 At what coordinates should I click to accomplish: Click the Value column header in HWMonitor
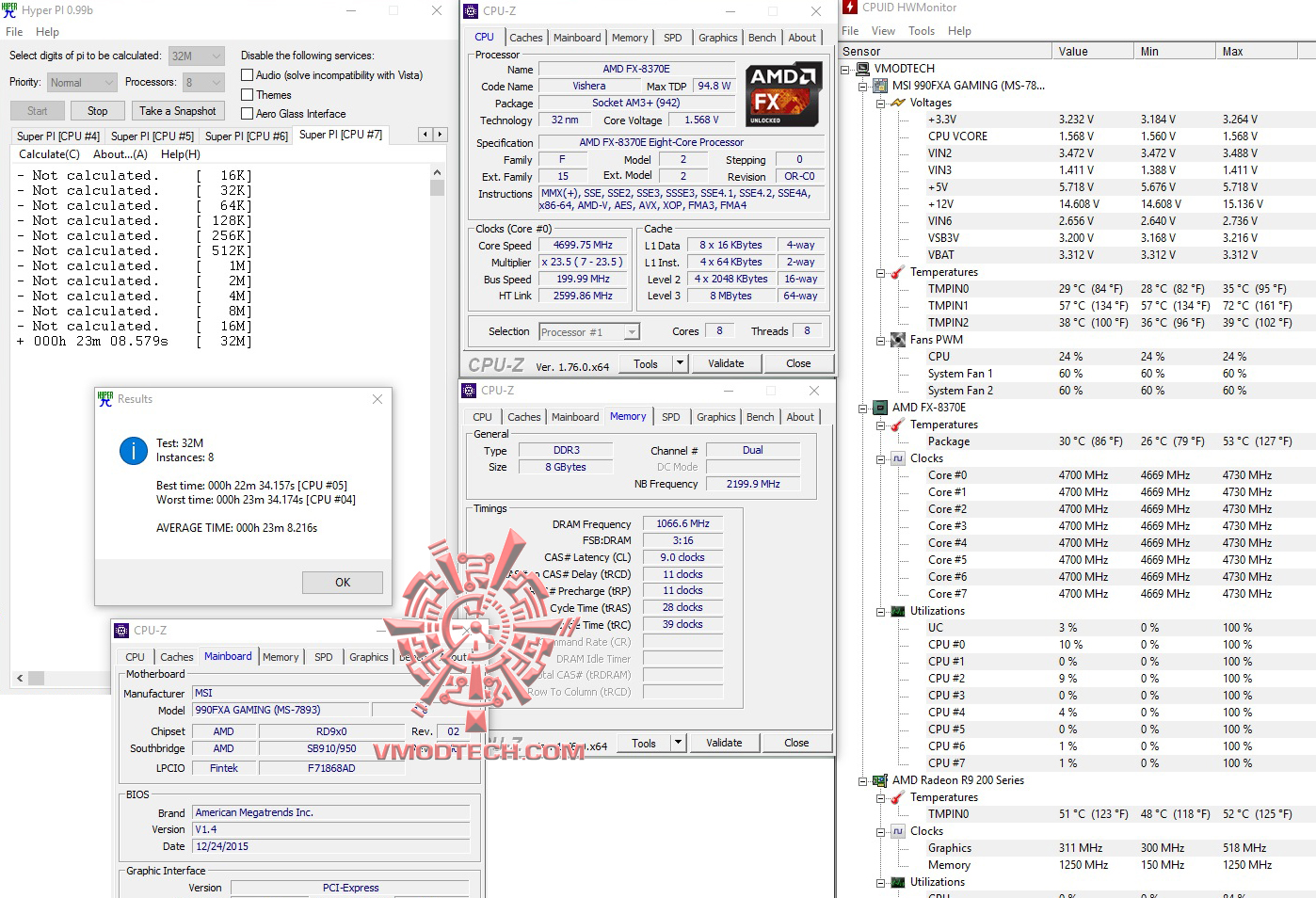[x=1093, y=52]
